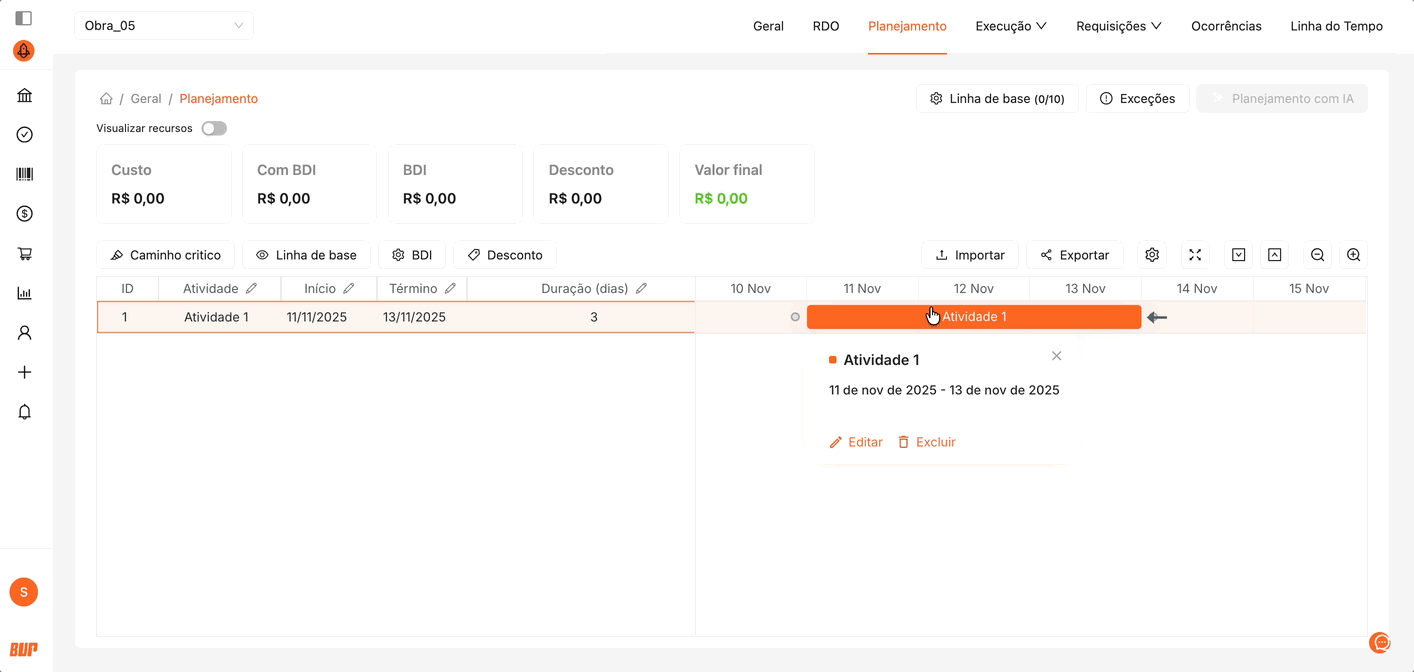Image resolution: width=1414 pixels, height=672 pixels.
Task: Open the Obra_05 project dropdown
Action: (164, 26)
